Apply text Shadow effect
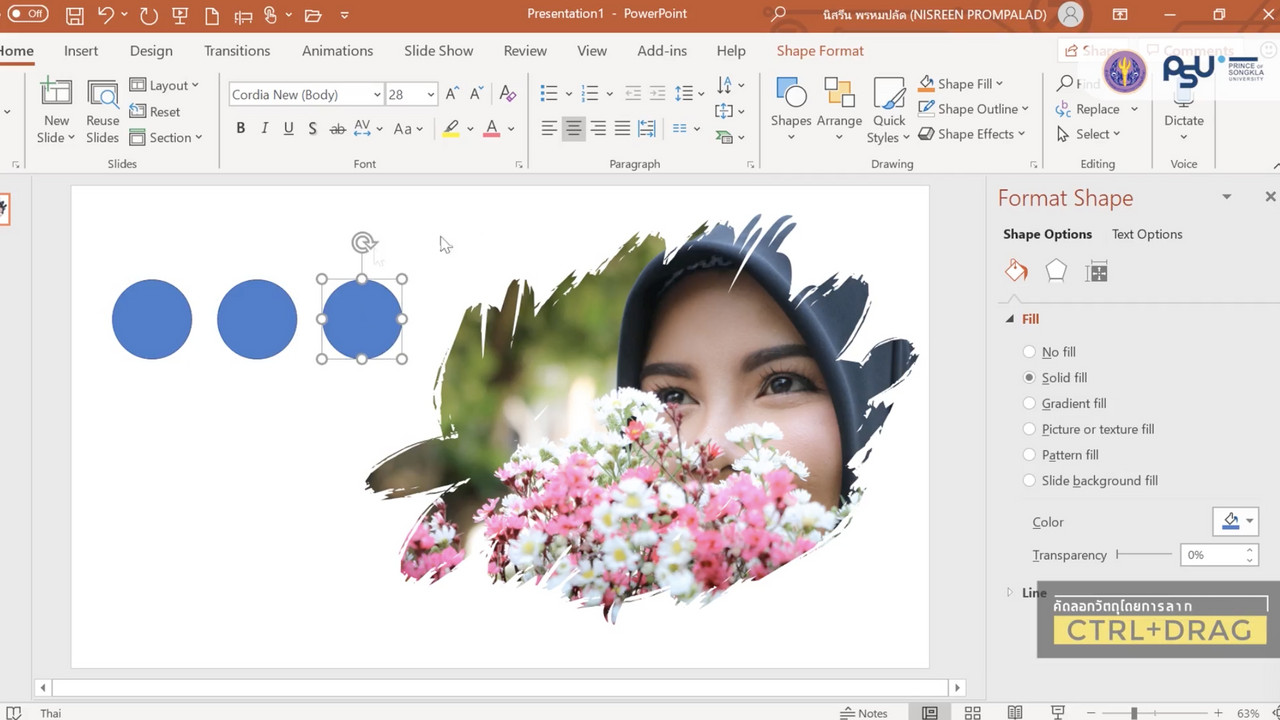The width and height of the screenshot is (1280, 720). (x=312, y=128)
